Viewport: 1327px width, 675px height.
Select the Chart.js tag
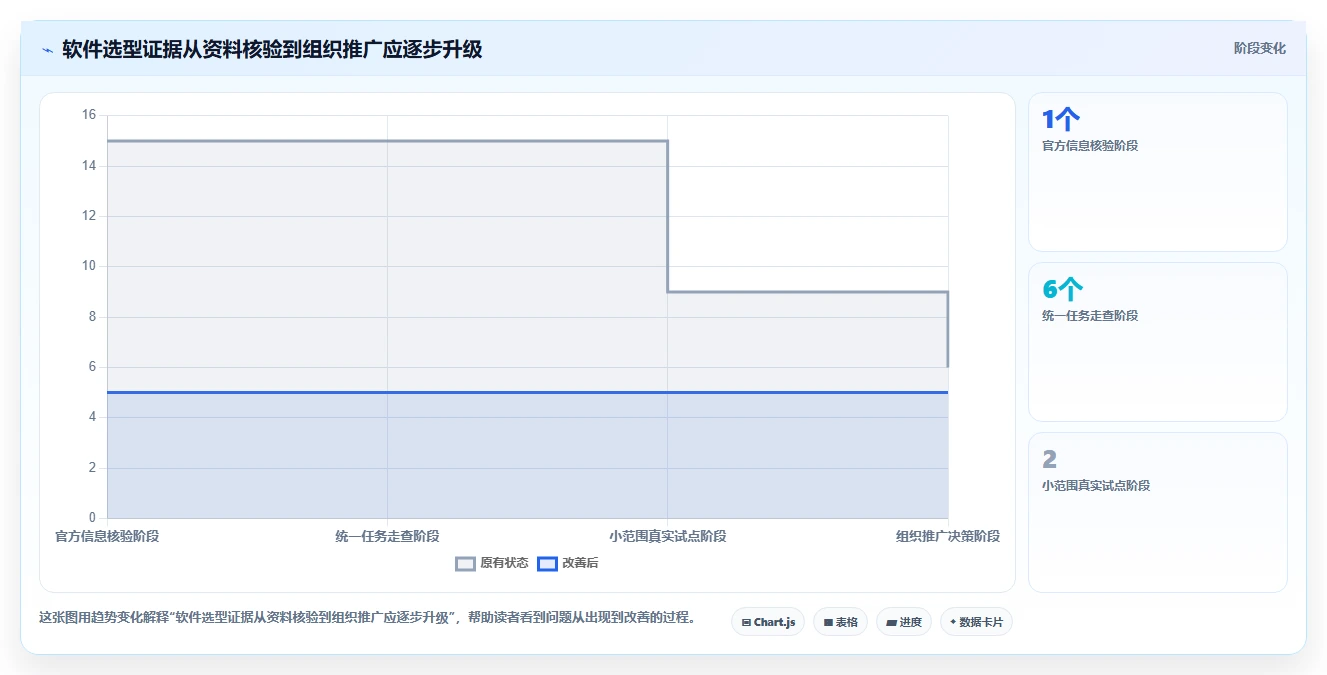(768, 622)
